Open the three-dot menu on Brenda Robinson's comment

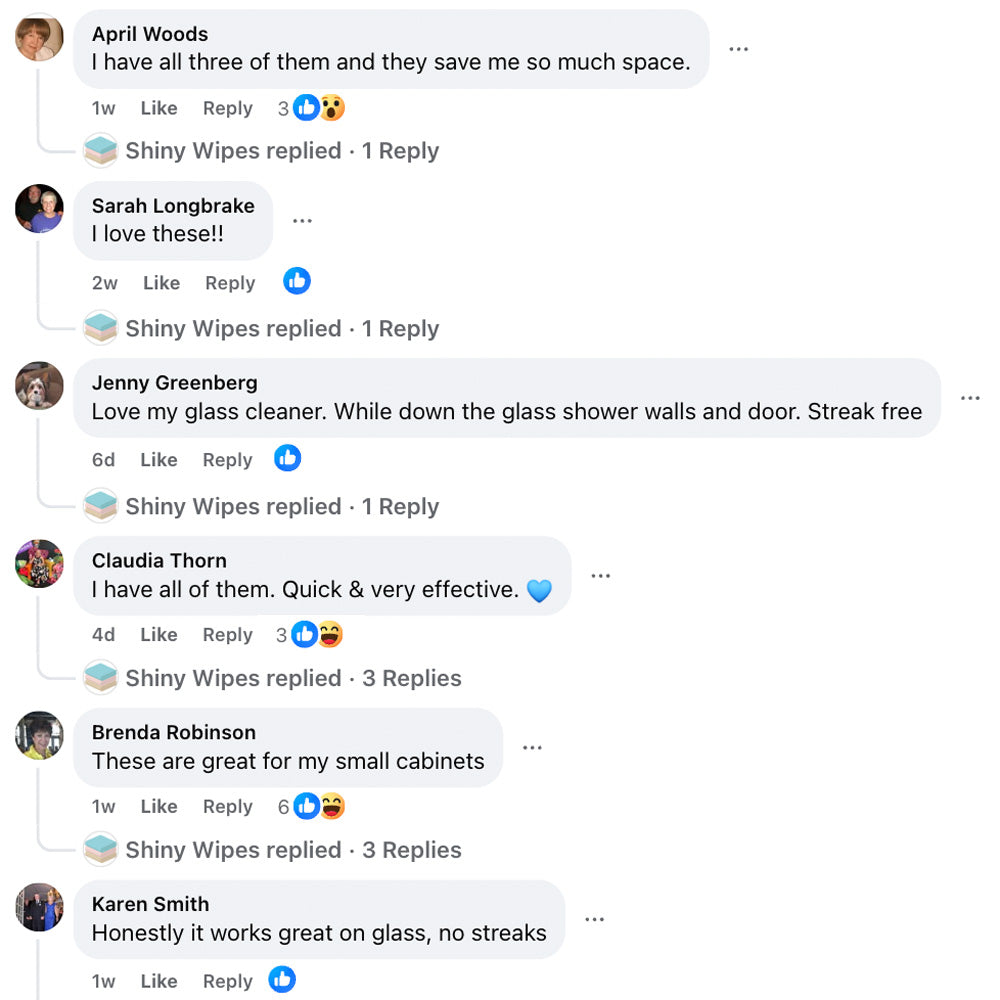[532, 748]
